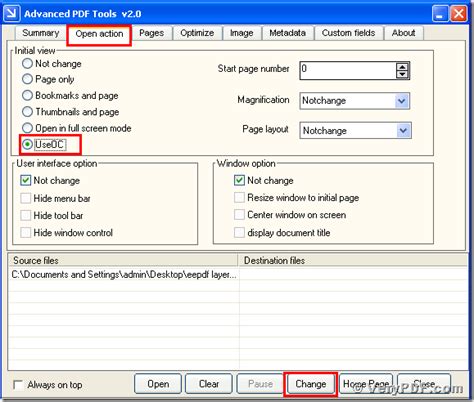The image size is (474, 402).
Task: Uncheck Not change under Window option
Action: pos(239,180)
